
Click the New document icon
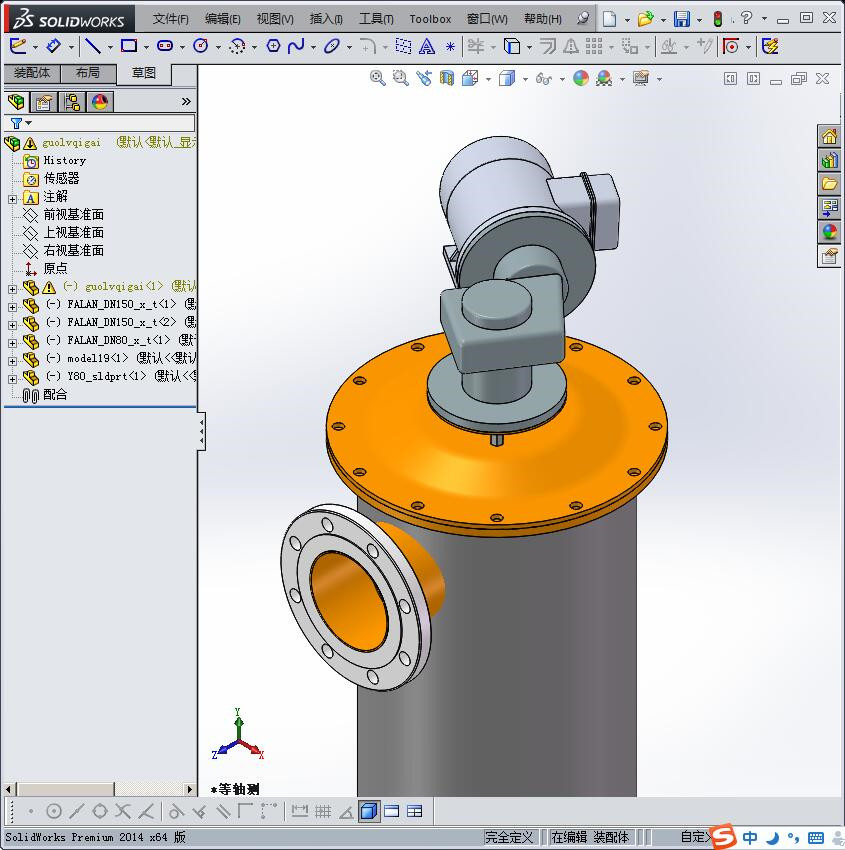click(610, 20)
